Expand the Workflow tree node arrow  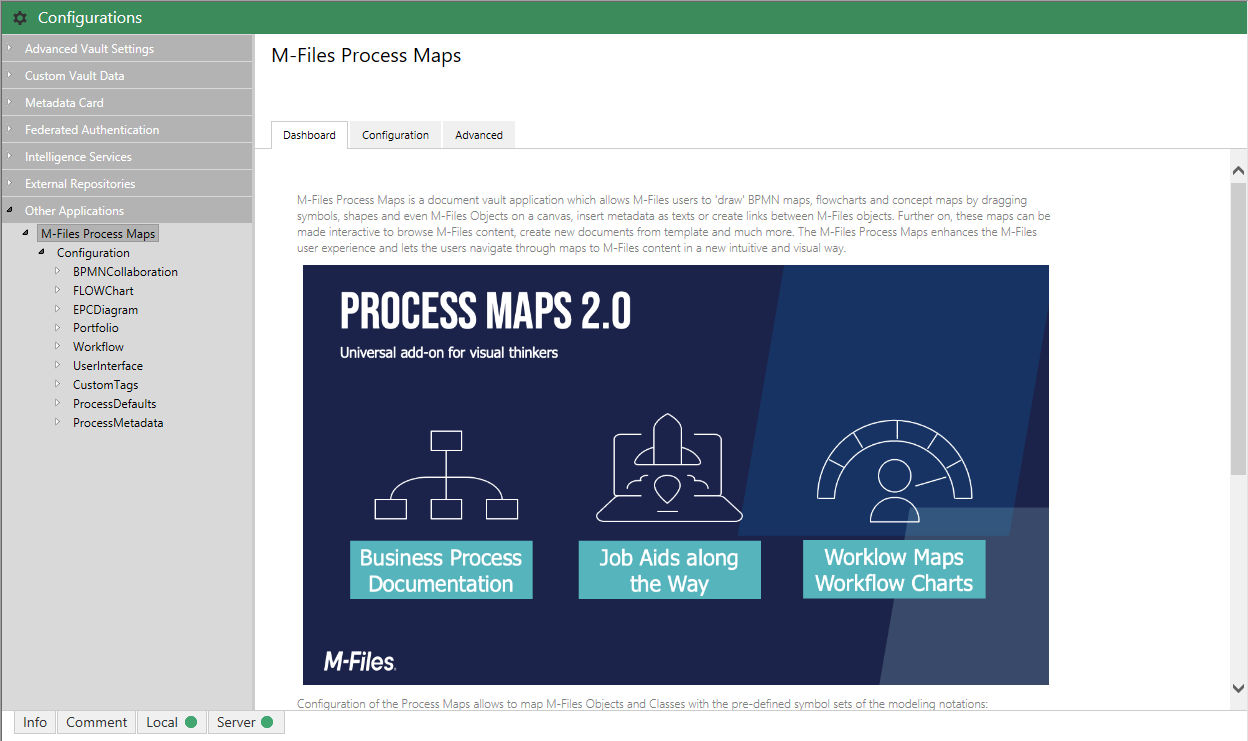(x=58, y=346)
